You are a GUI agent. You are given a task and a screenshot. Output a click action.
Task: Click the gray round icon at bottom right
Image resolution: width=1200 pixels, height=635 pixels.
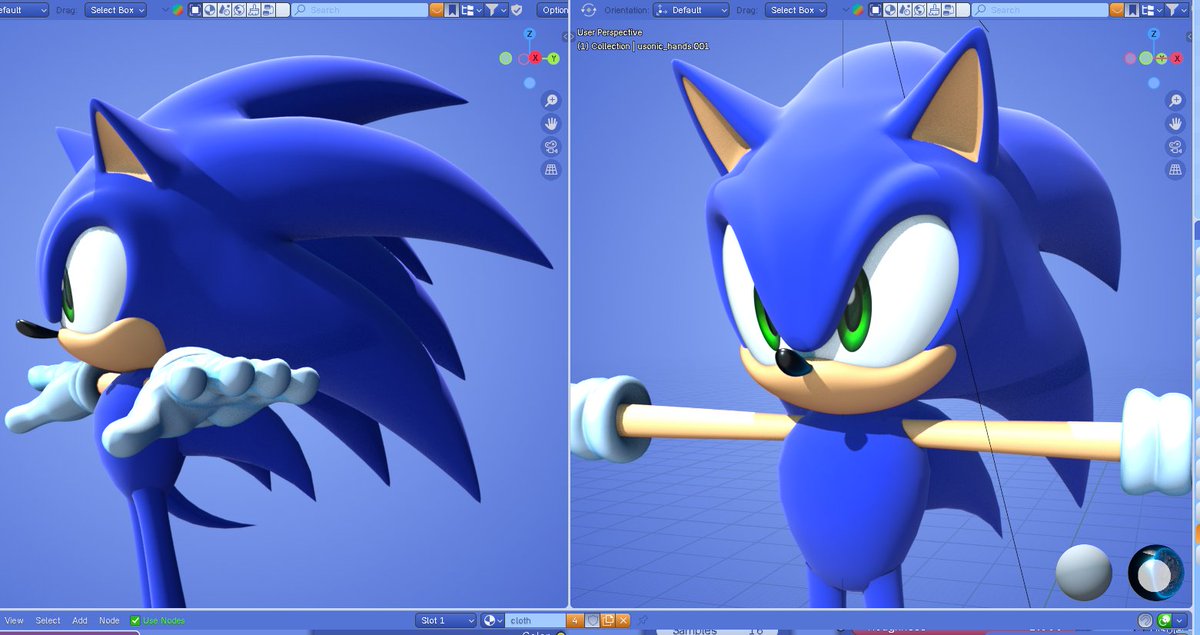click(x=1145, y=621)
